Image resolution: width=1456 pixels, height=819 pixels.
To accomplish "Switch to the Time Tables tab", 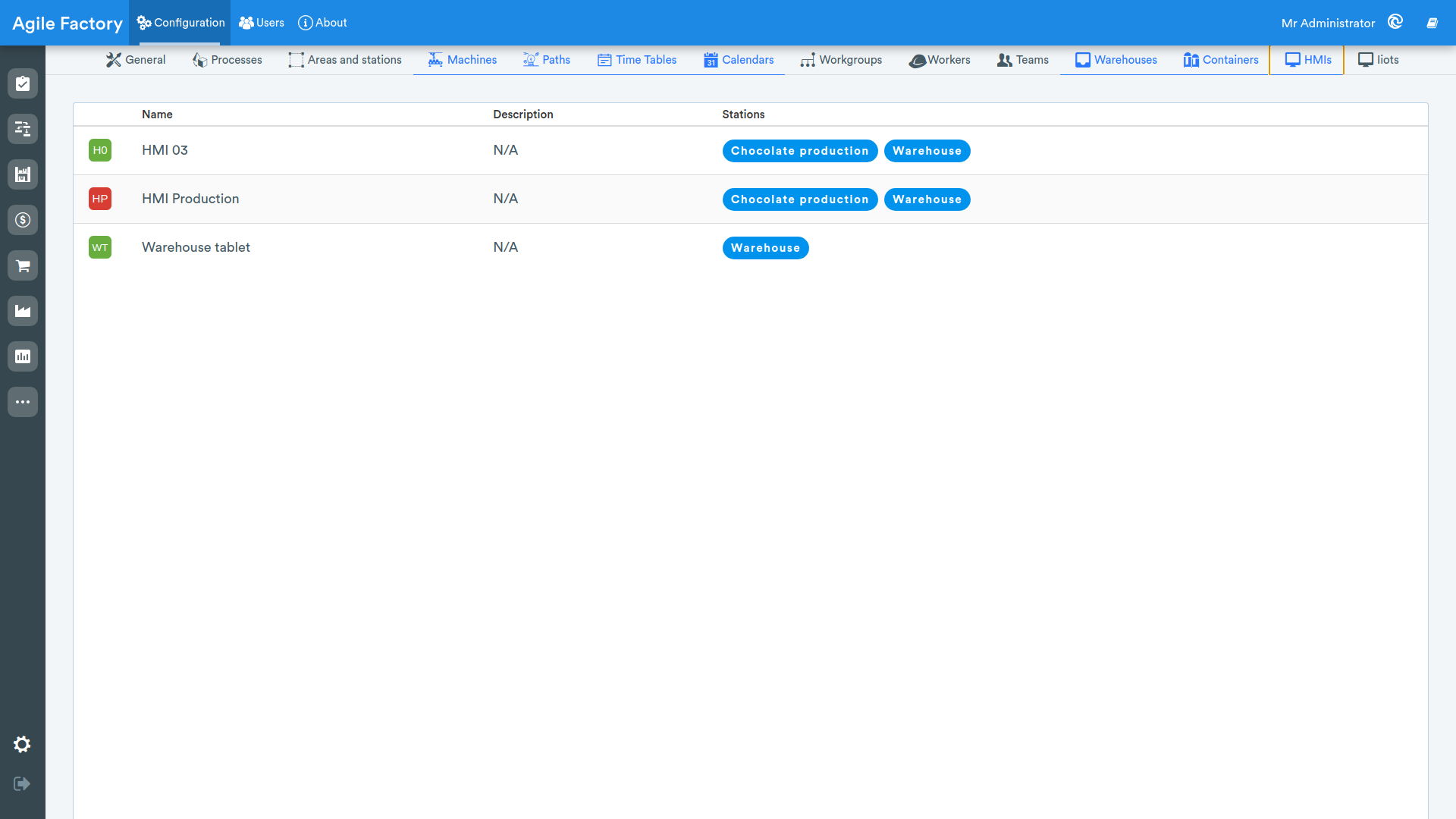I will click(x=637, y=60).
